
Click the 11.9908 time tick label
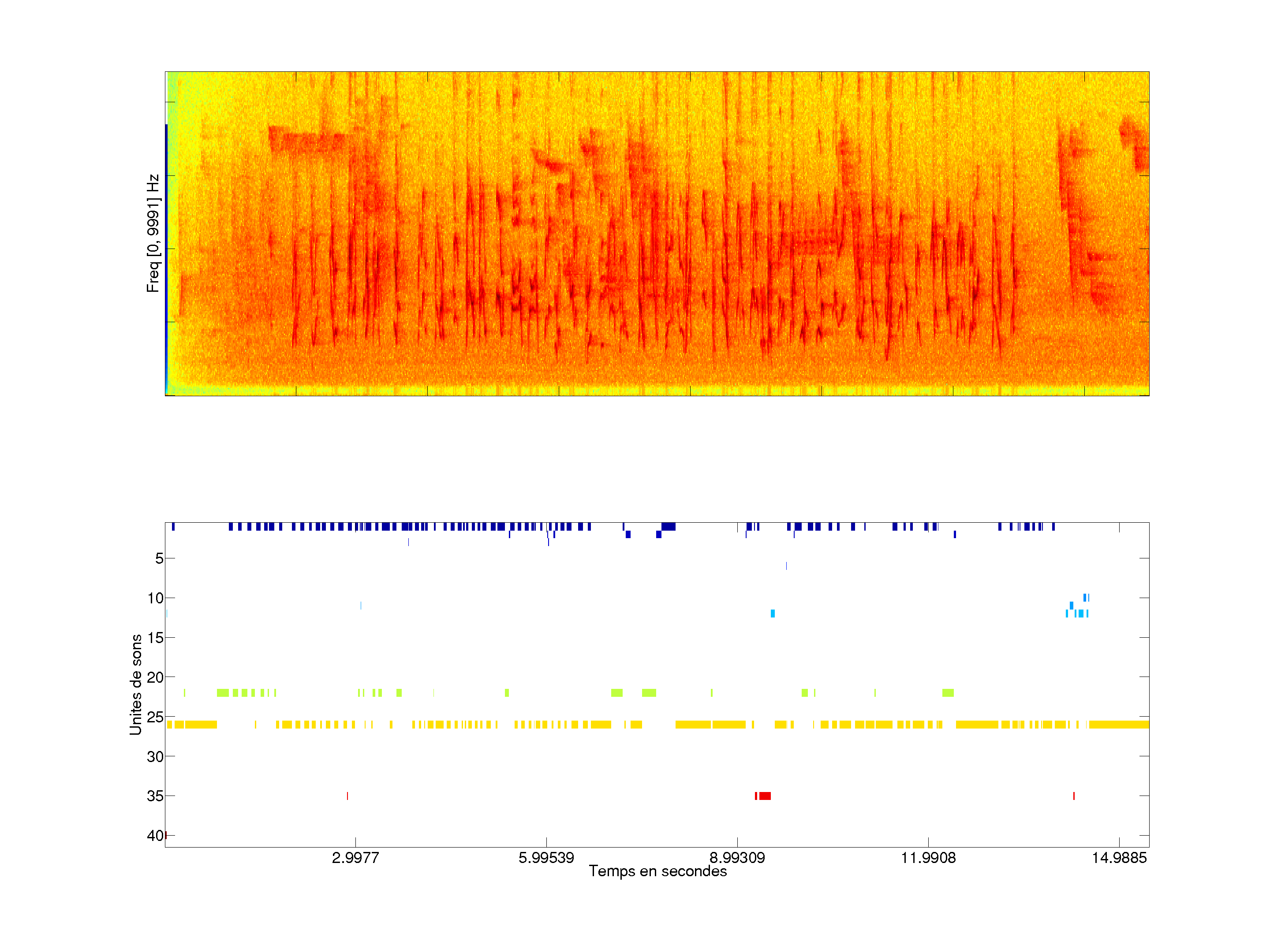pos(928,858)
